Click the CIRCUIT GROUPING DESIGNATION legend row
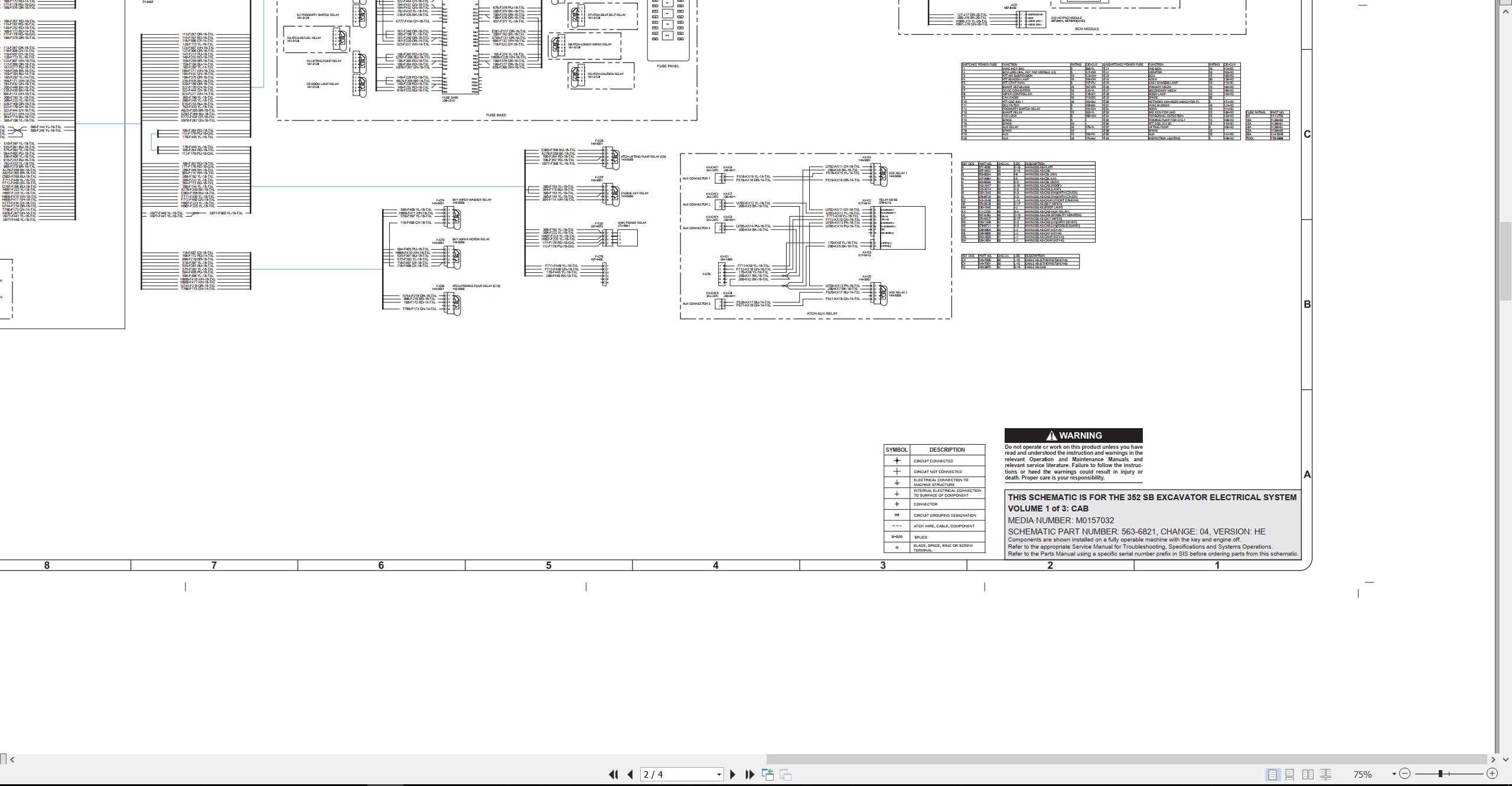The width and height of the screenshot is (1512, 786). (934, 516)
